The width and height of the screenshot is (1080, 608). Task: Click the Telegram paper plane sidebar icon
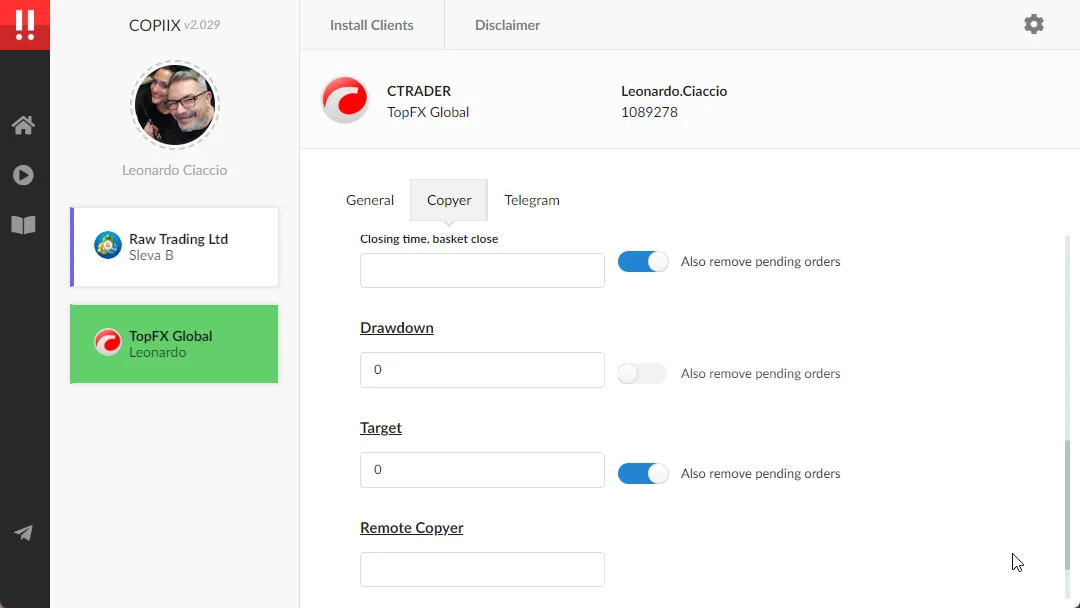(x=23, y=532)
